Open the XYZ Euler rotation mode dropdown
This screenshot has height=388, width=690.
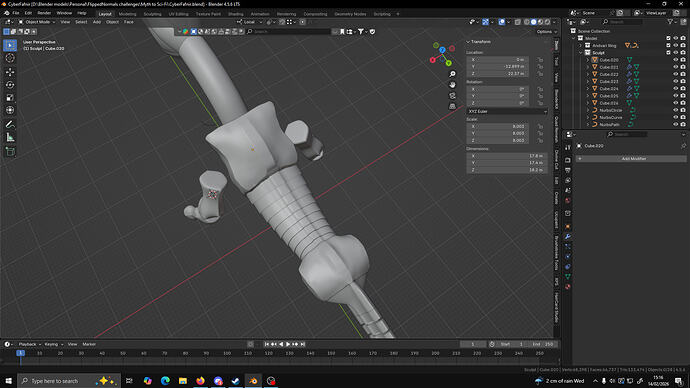tap(507, 111)
